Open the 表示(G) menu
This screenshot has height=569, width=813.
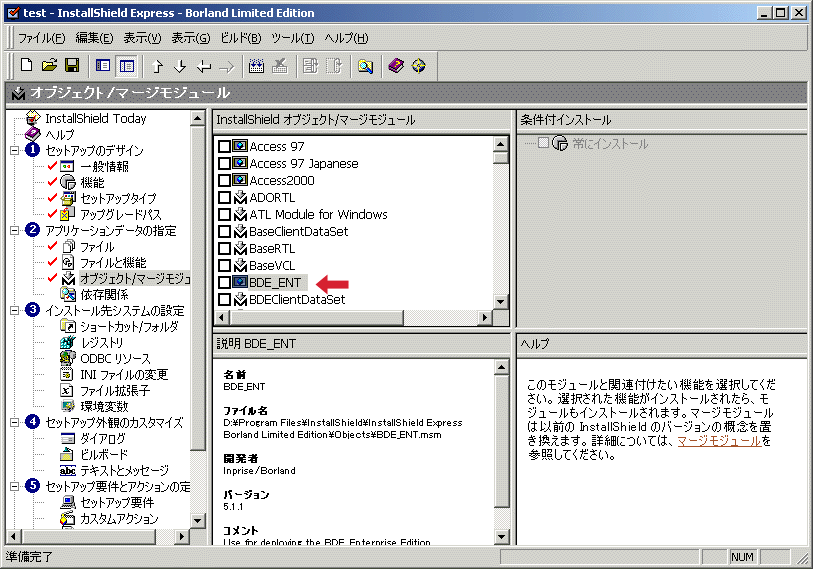point(191,38)
